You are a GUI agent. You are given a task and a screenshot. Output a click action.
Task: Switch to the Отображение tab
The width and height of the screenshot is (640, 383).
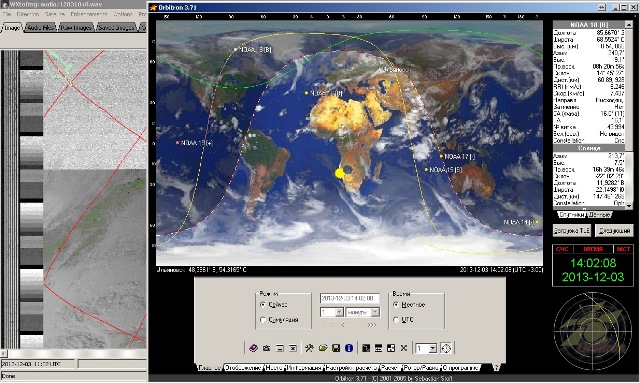pyautogui.click(x=243, y=367)
